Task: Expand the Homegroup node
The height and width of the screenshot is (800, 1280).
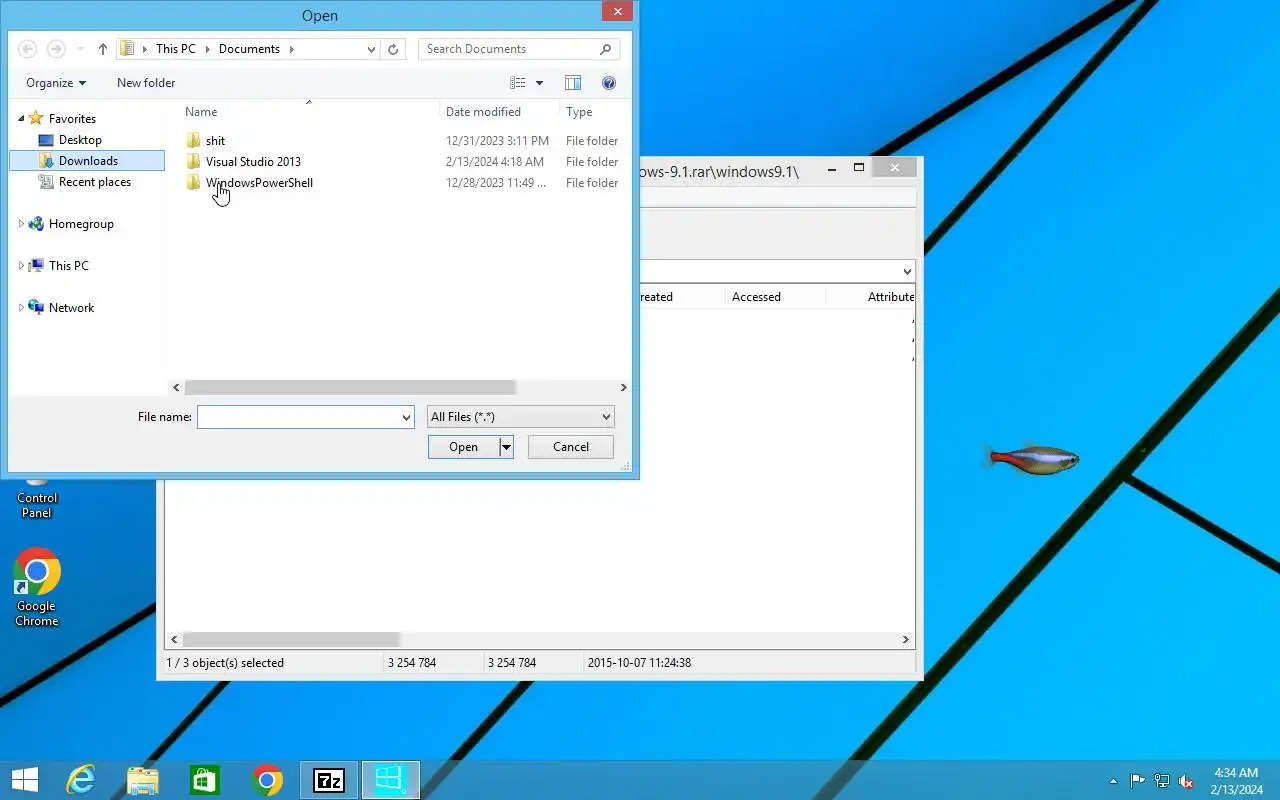Action: (x=21, y=224)
